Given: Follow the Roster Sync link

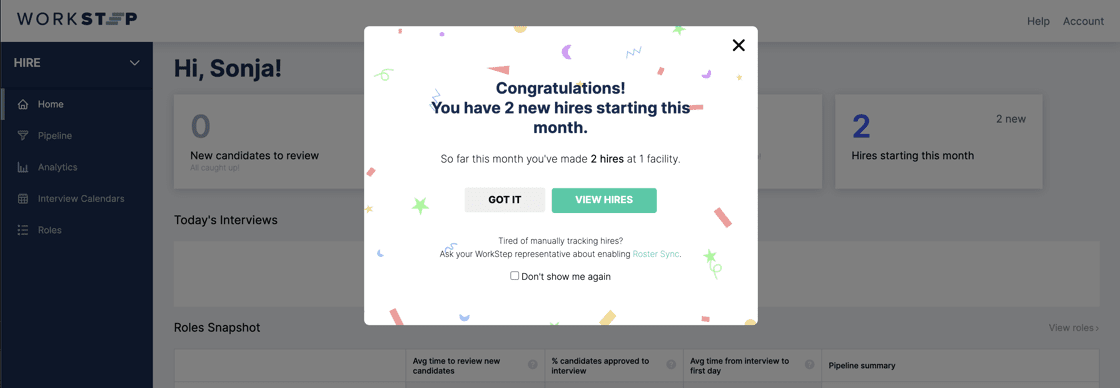Looking at the screenshot, I should point(656,254).
